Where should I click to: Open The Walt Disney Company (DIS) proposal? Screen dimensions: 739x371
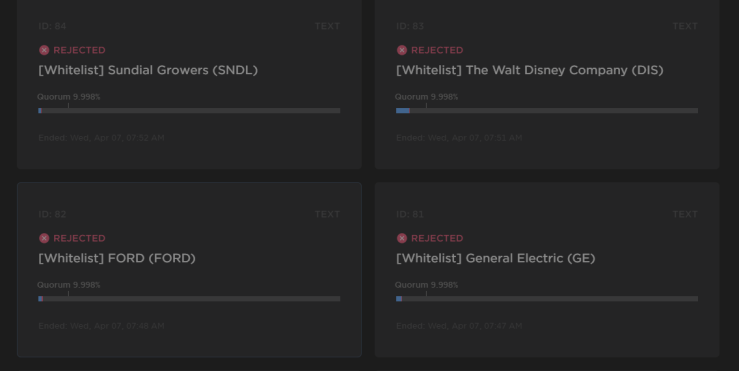tap(530, 70)
